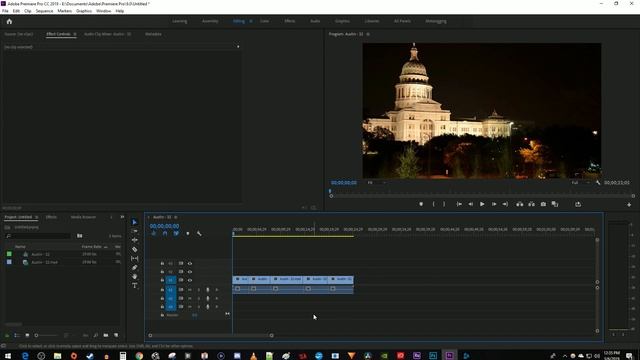
Task: Click the Extract button
Action: (x=531, y=204)
